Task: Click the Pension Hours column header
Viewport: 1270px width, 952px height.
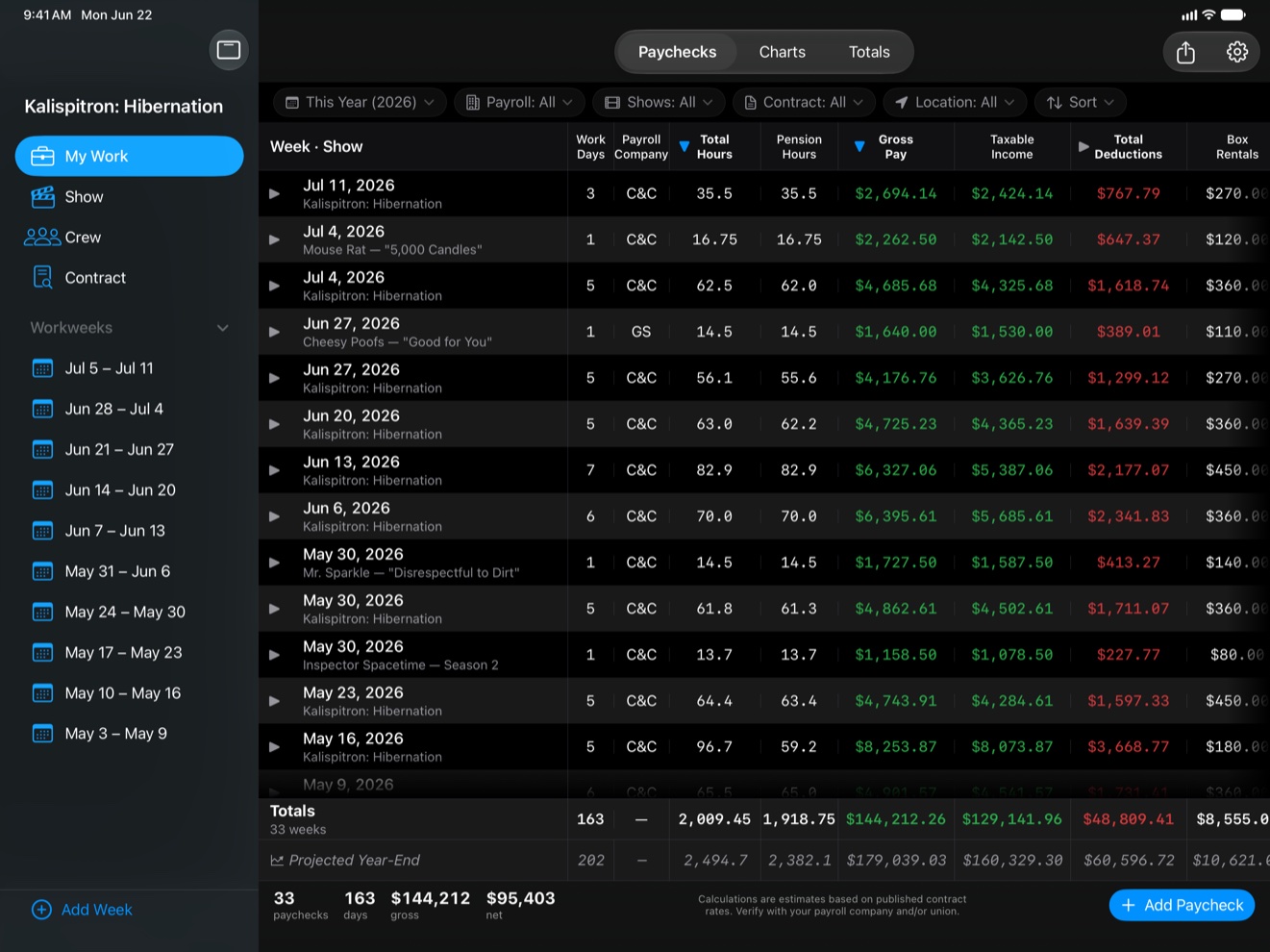Action: [x=799, y=147]
